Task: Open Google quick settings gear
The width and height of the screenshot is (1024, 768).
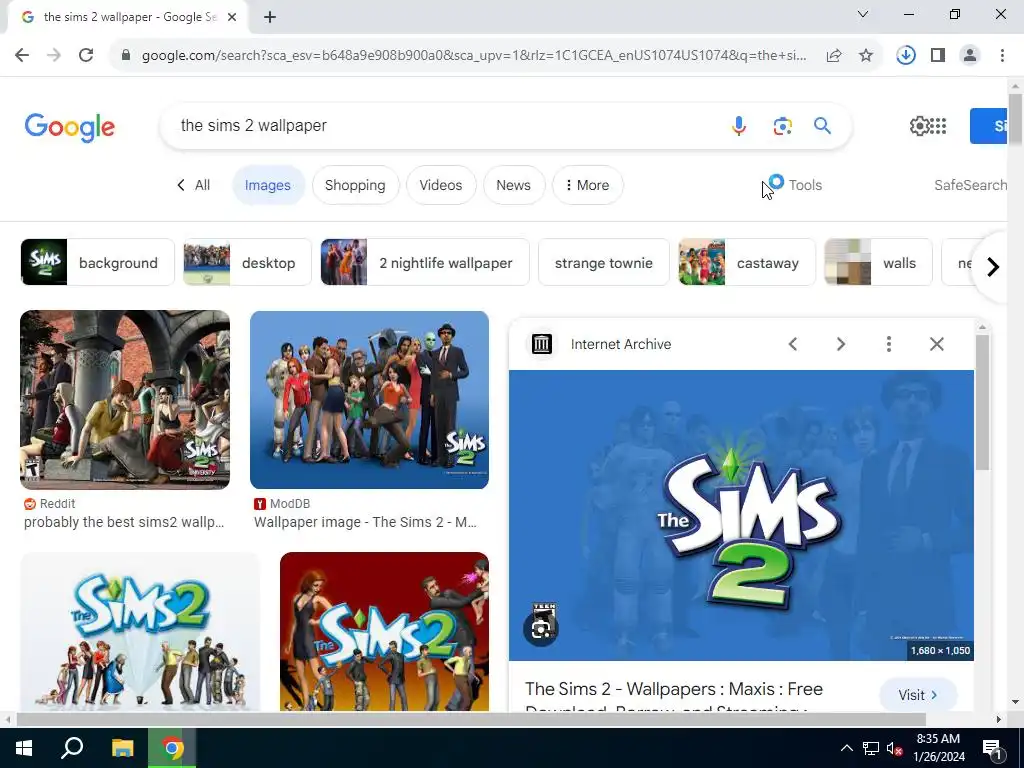Action: [919, 125]
